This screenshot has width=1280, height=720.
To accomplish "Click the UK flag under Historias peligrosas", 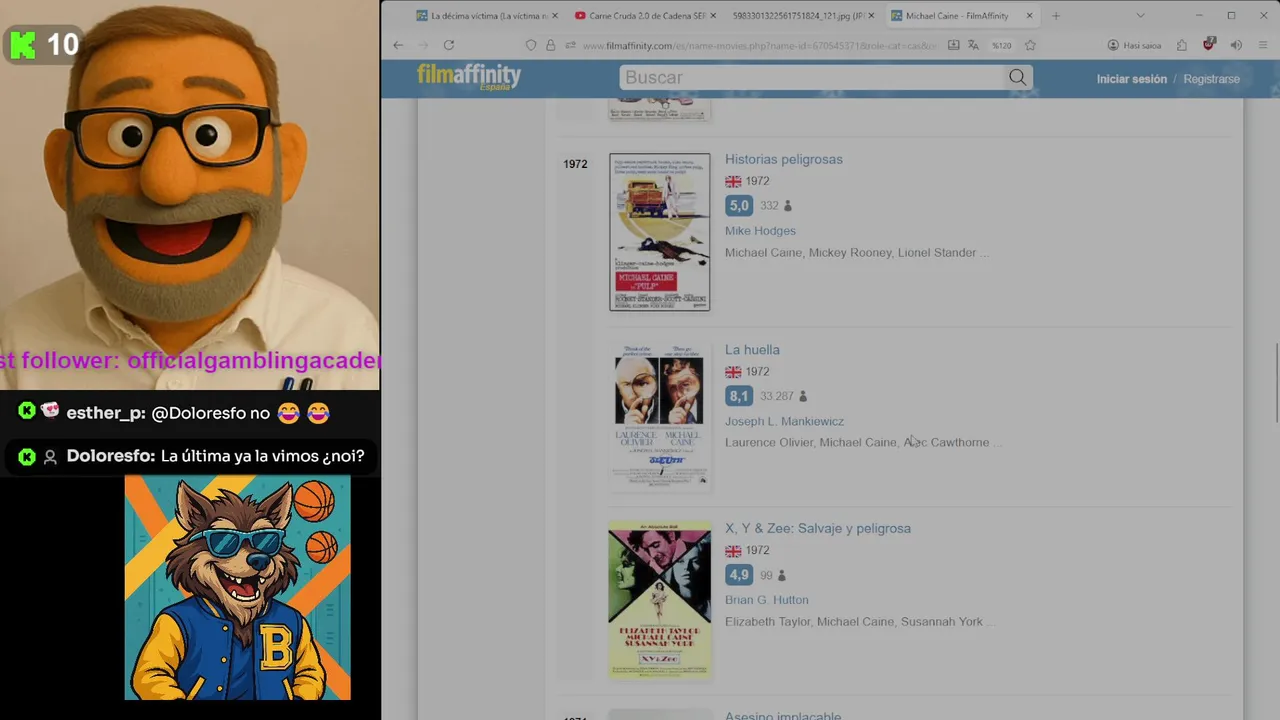I will pos(733,181).
